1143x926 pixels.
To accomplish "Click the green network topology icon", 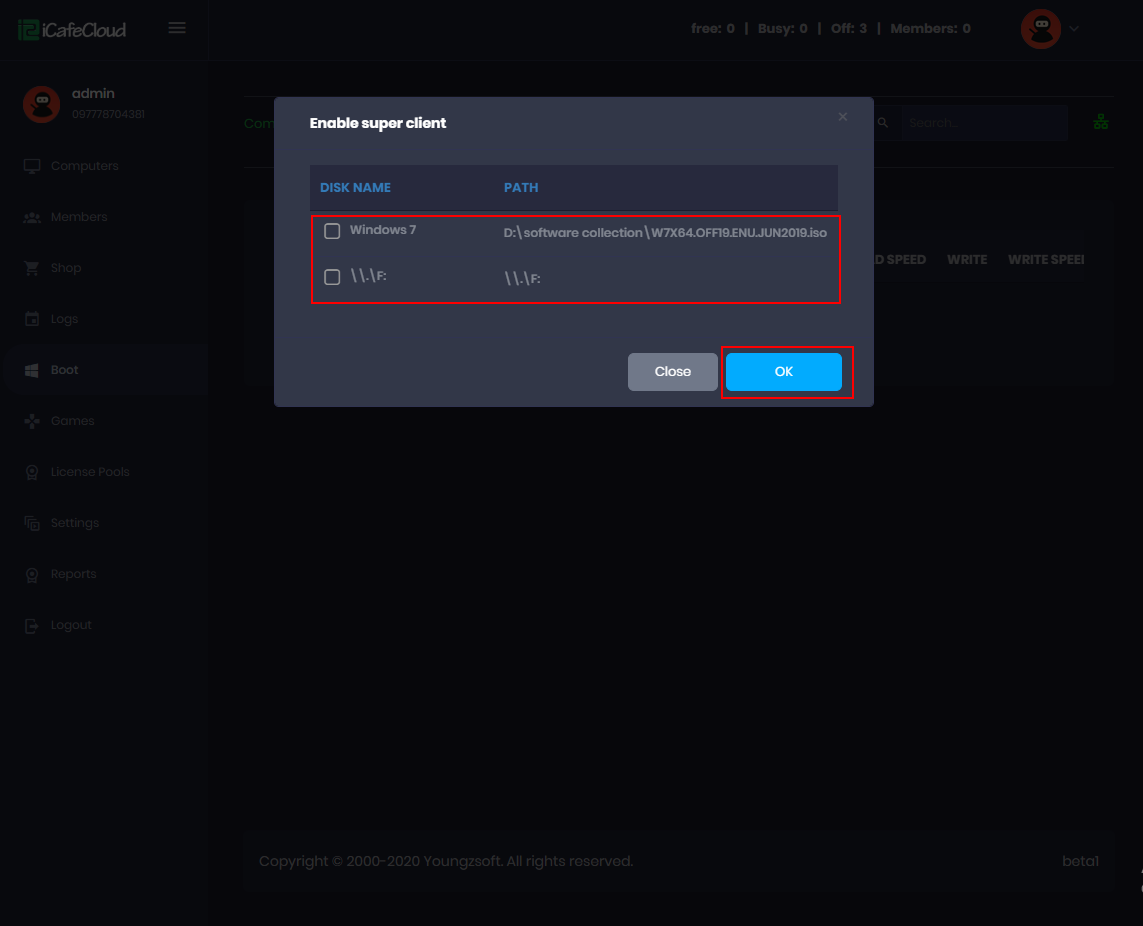I will [1101, 122].
